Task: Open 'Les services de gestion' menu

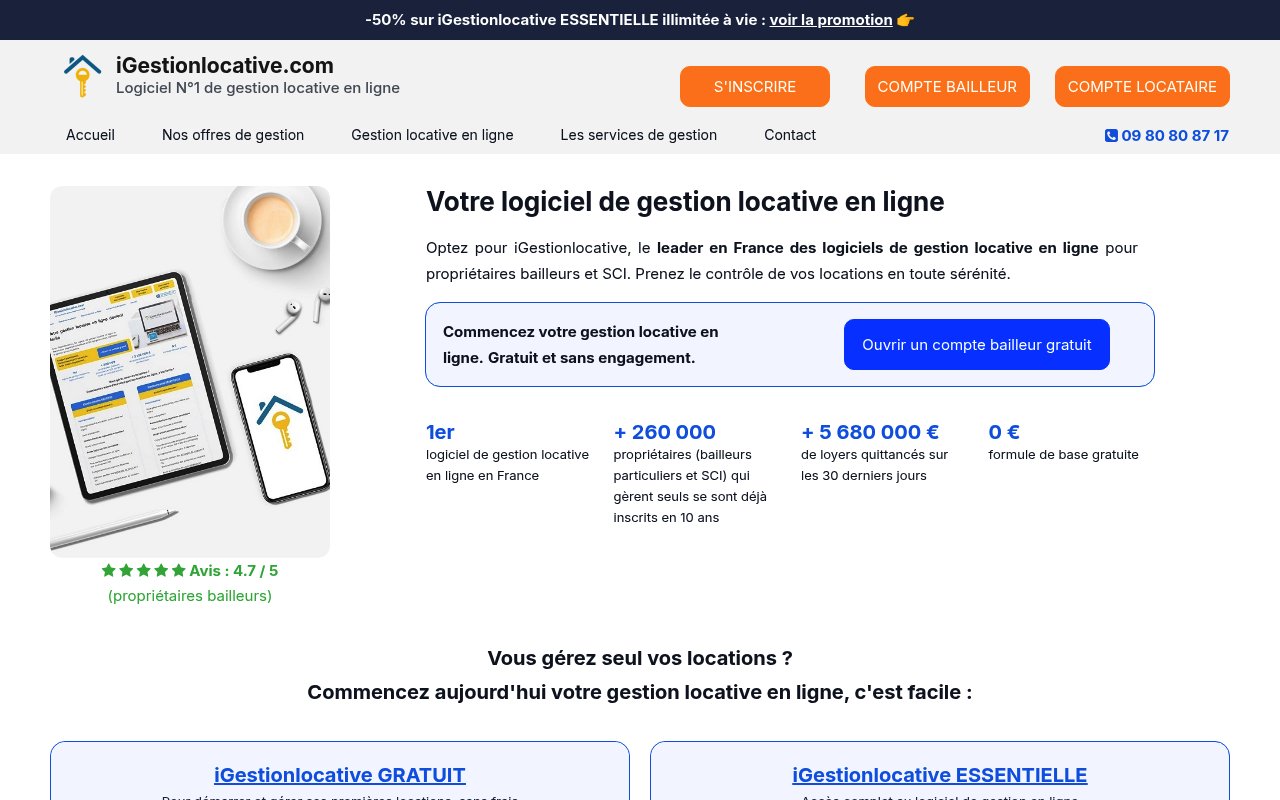Action: [x=639, y=135]
